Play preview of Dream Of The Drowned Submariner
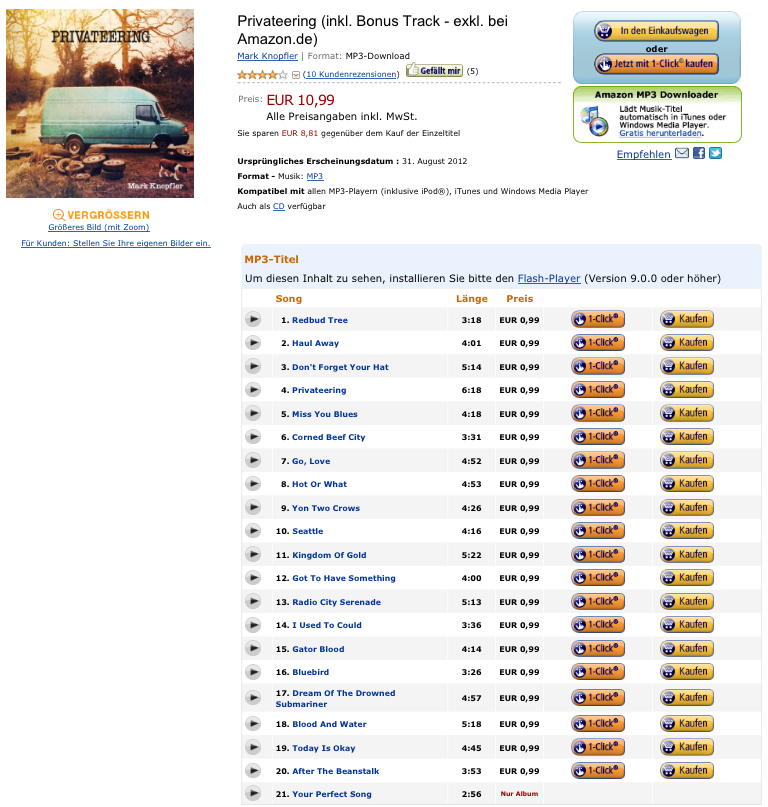The height and width of the screenshot is (807, 768). [253, 698]
